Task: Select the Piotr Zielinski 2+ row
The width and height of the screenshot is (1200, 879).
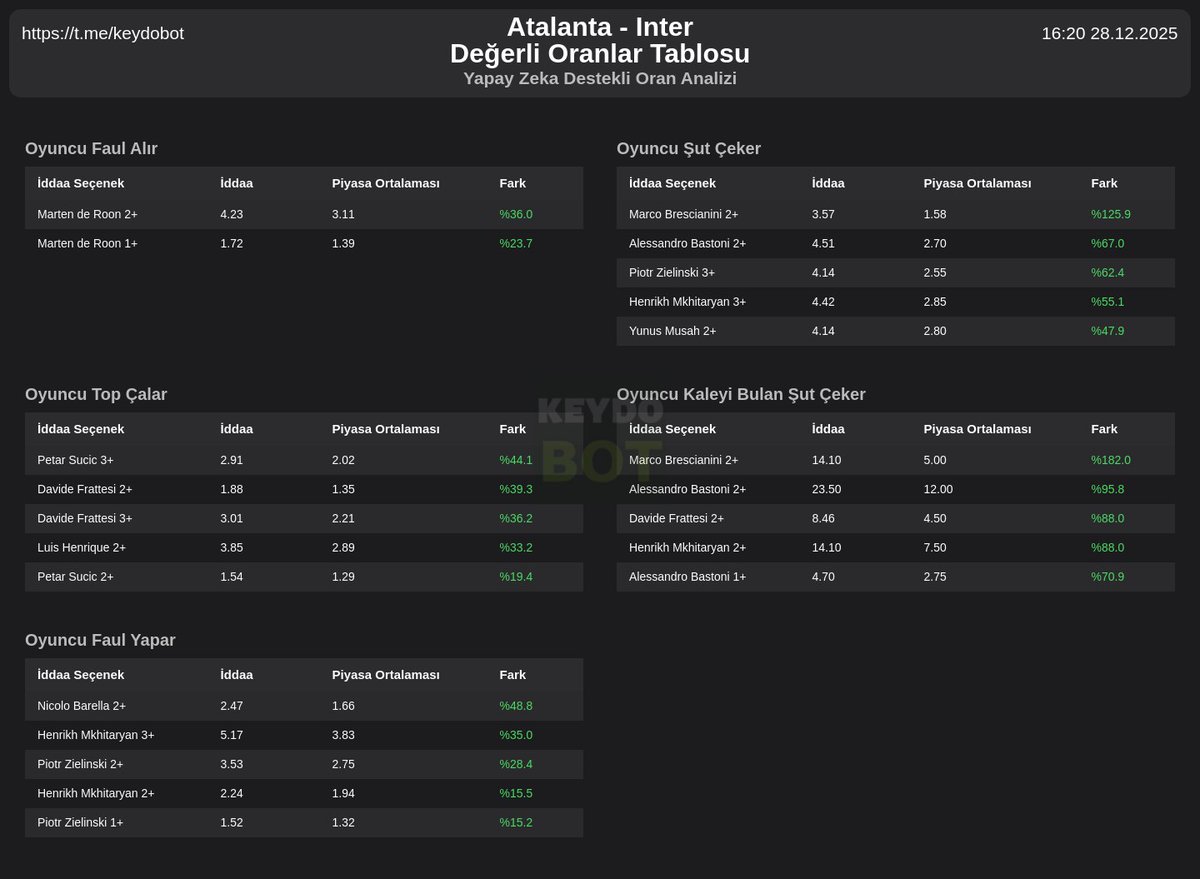Action: point(304,764)
